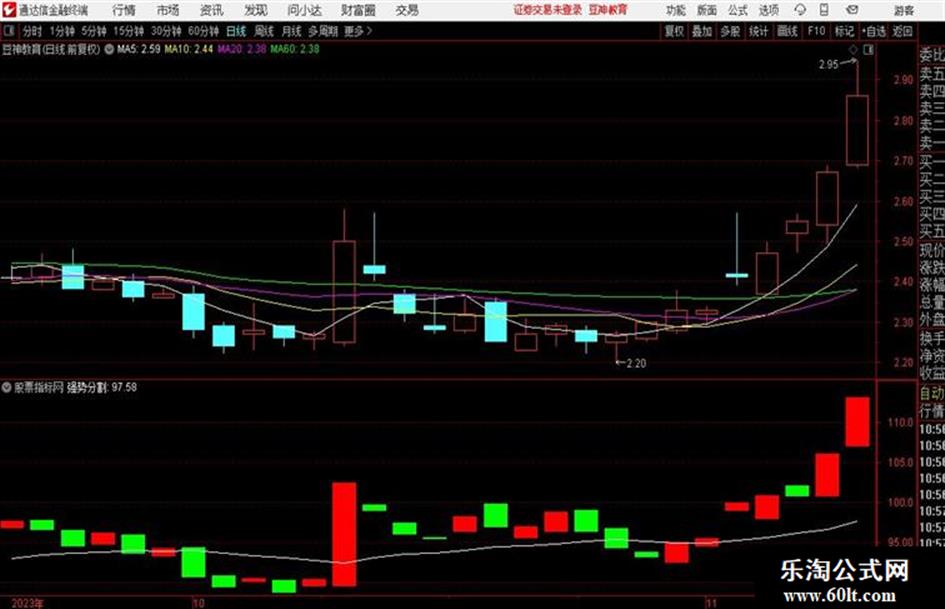Screen dimensions: 945x609
Task: Toggle the side panel icon at chart top-right
Action: point(868,50)
